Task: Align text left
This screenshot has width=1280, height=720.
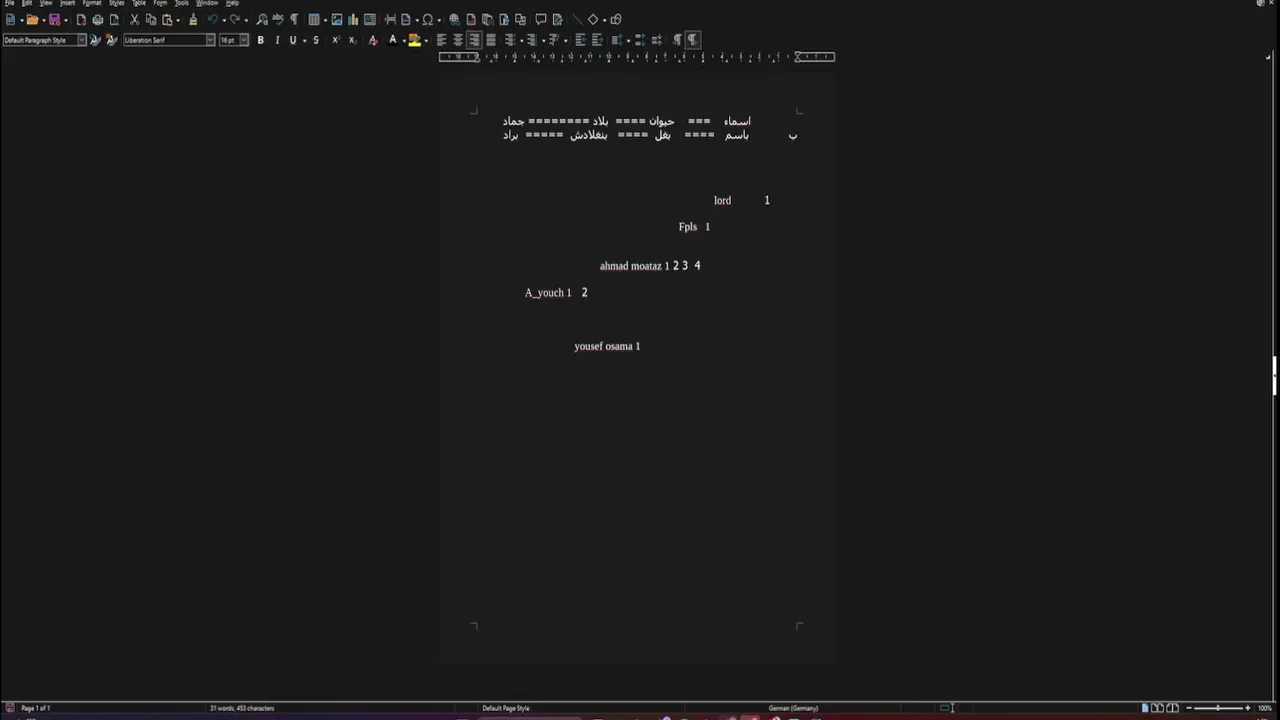Action: click(441, 40)
